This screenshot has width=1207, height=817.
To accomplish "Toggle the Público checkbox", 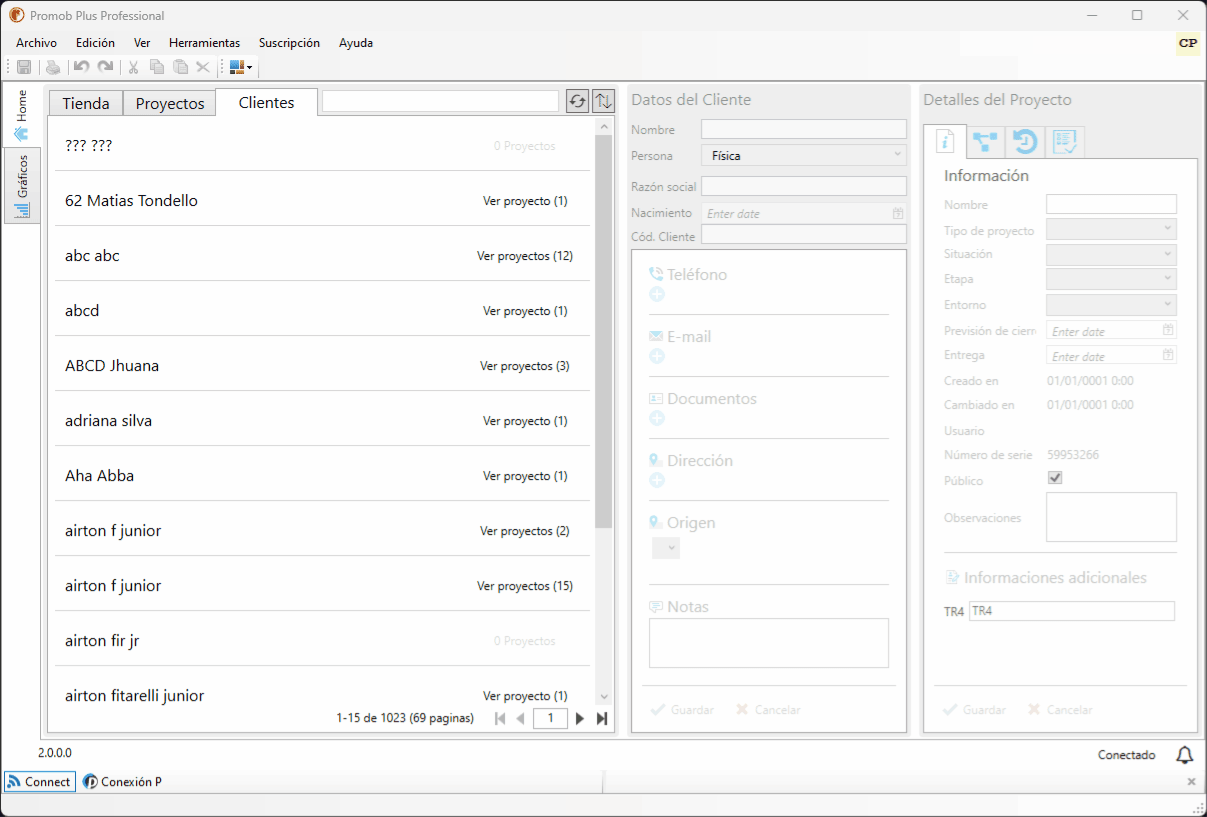I will pos(1054,478).
